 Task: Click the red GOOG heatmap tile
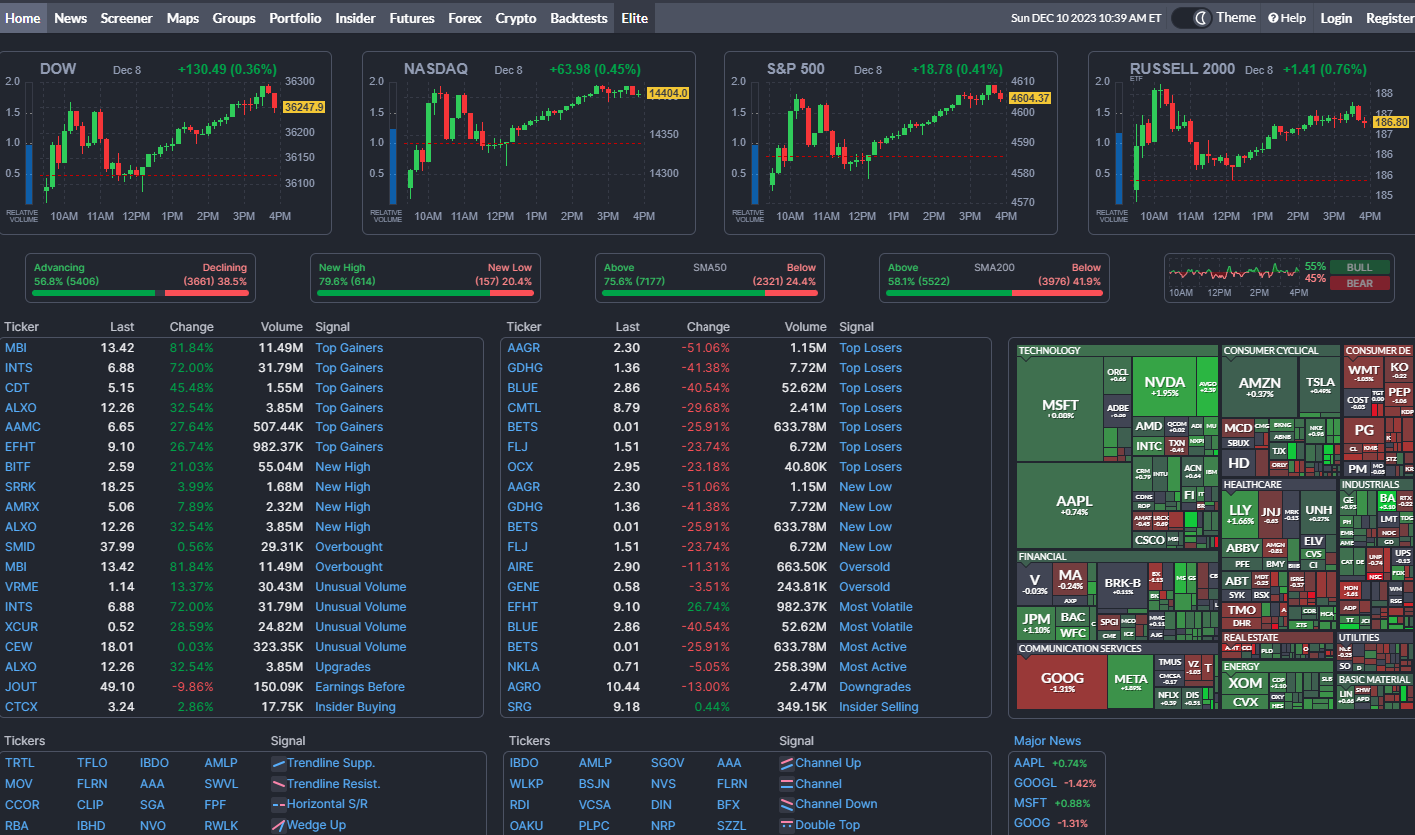[x=1061, y=682]
